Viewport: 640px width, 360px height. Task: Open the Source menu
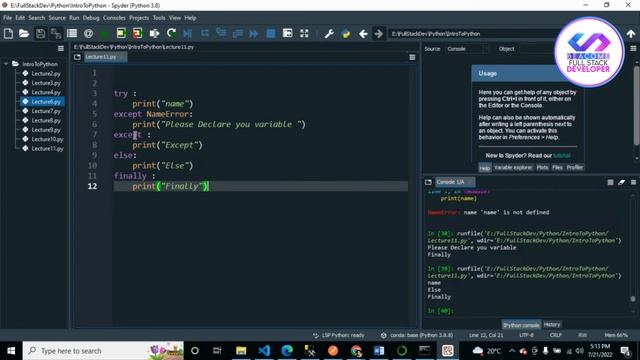[x=57, y=18]
